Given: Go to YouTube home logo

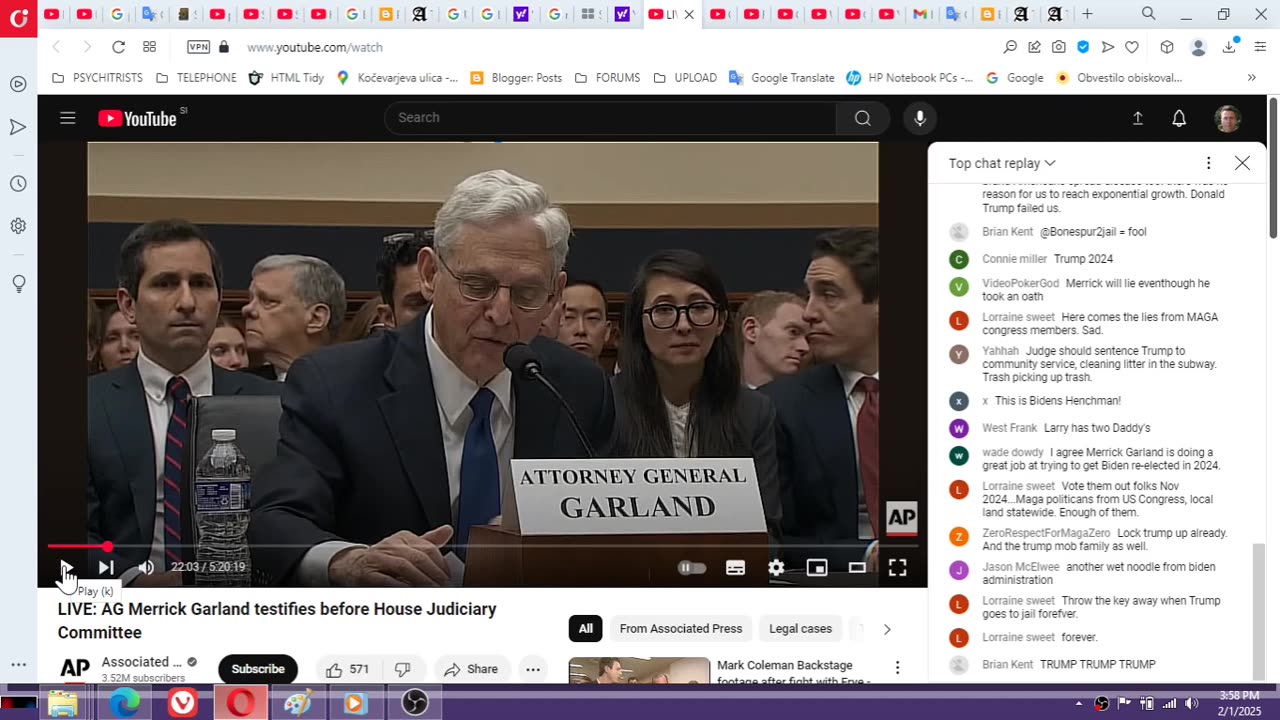Looking at the screenshot, I should coord(138,118).
